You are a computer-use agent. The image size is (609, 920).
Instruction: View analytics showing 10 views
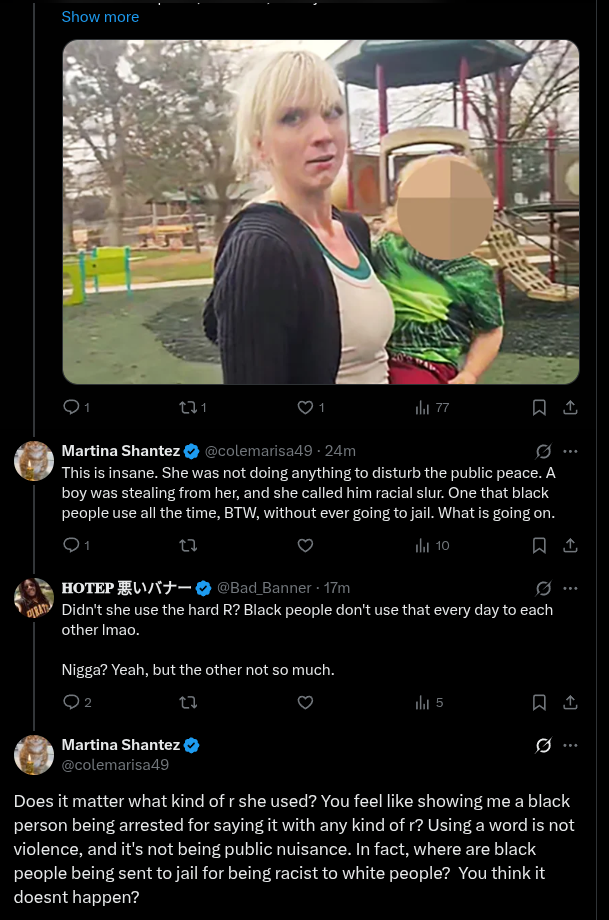[x=432, y=545]
